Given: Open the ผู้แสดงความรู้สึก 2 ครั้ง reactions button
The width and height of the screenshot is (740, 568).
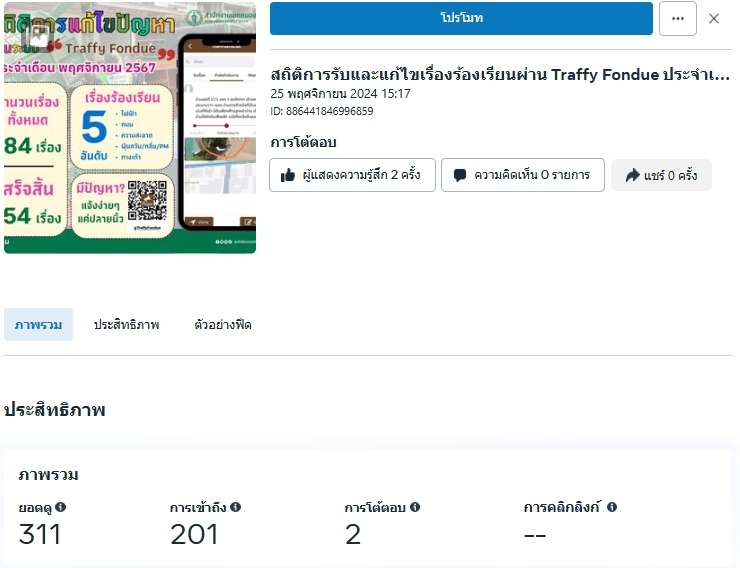Looking at the screenshot, I should pyautogui.click(x=353, y=175).
